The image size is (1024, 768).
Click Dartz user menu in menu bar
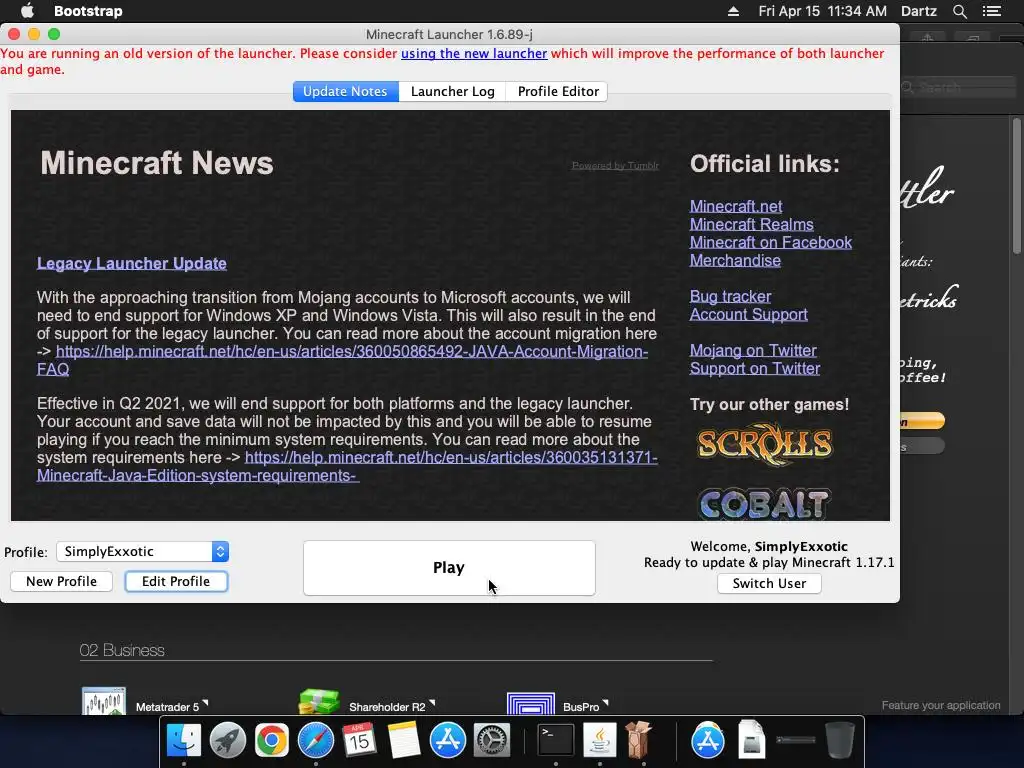[x=919, y=11]
